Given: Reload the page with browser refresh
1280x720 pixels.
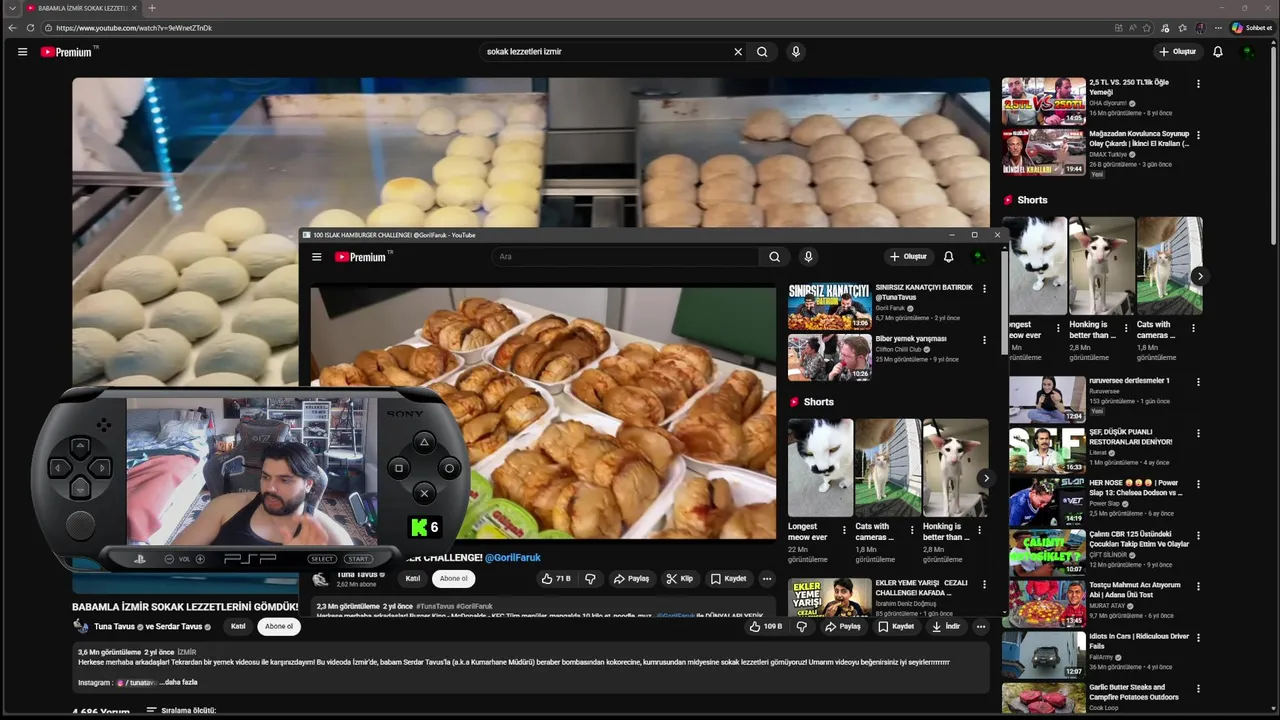Looking at the screenshot, I should [31, 28].
